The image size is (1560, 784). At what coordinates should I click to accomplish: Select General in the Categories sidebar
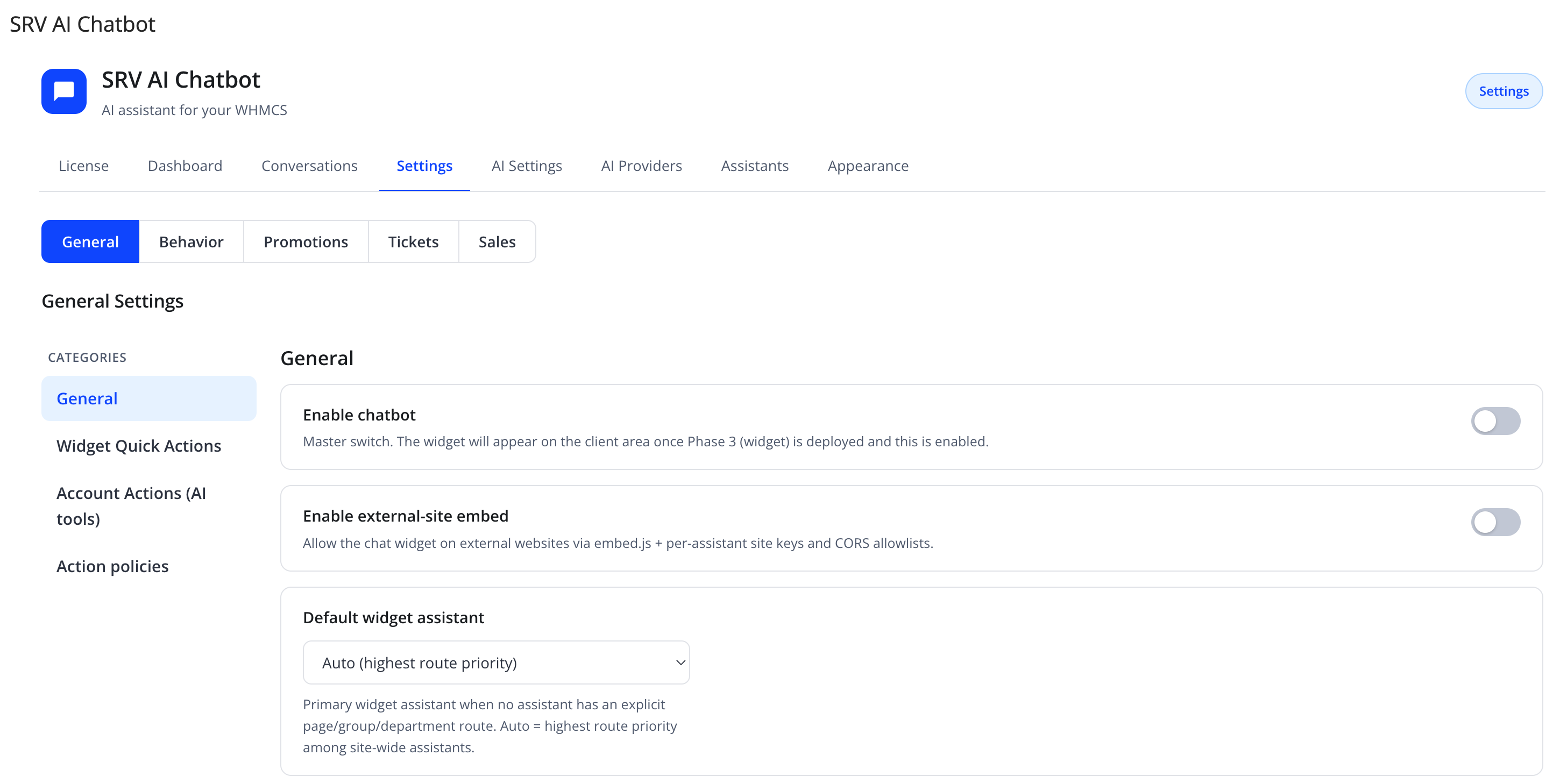coord(149,398)
